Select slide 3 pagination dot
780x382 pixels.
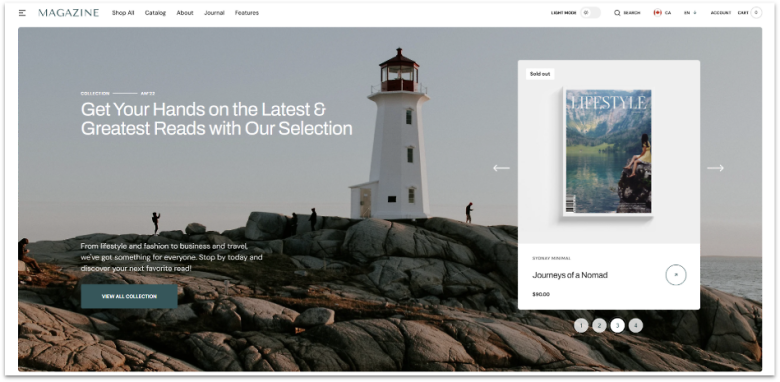[x=617, y=325]
